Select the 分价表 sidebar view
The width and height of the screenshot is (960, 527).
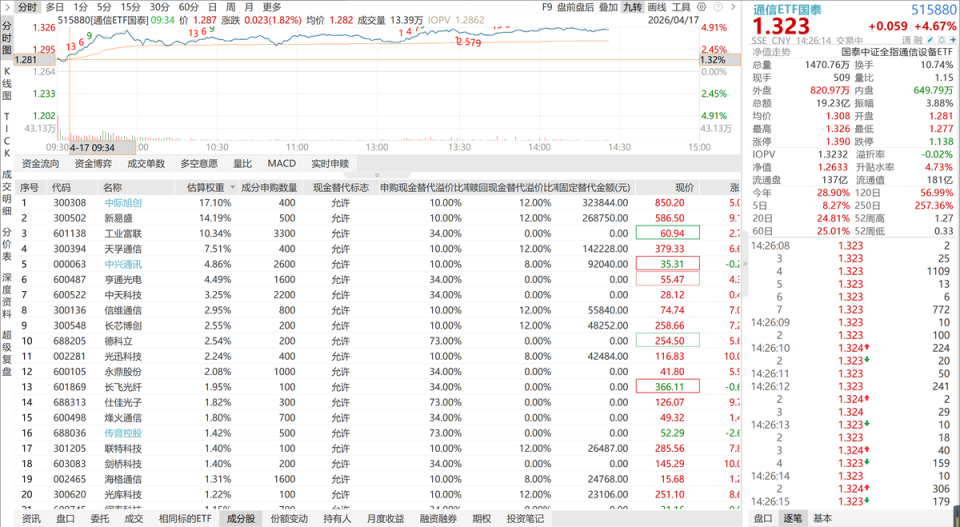pos(7,245)
